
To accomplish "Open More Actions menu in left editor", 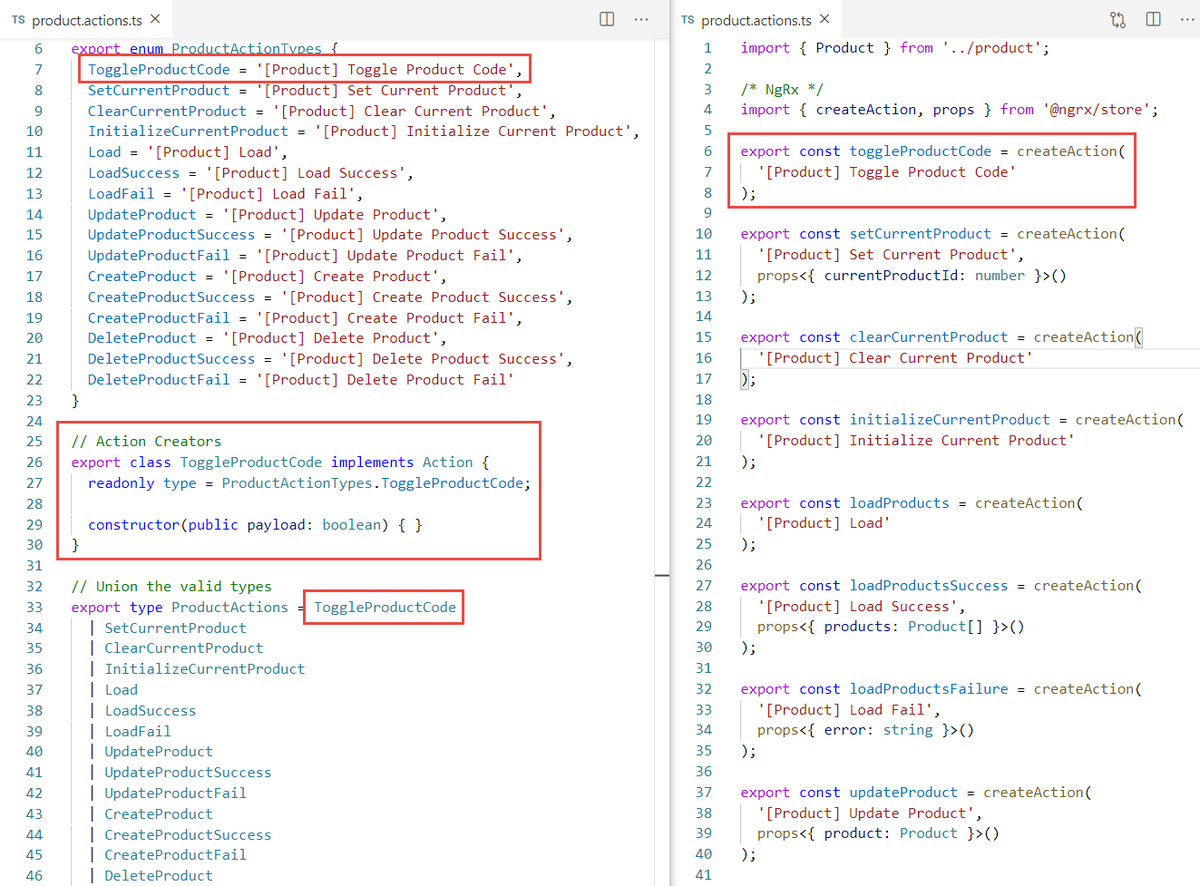I will pyautogui.click(x=641, y=19).
